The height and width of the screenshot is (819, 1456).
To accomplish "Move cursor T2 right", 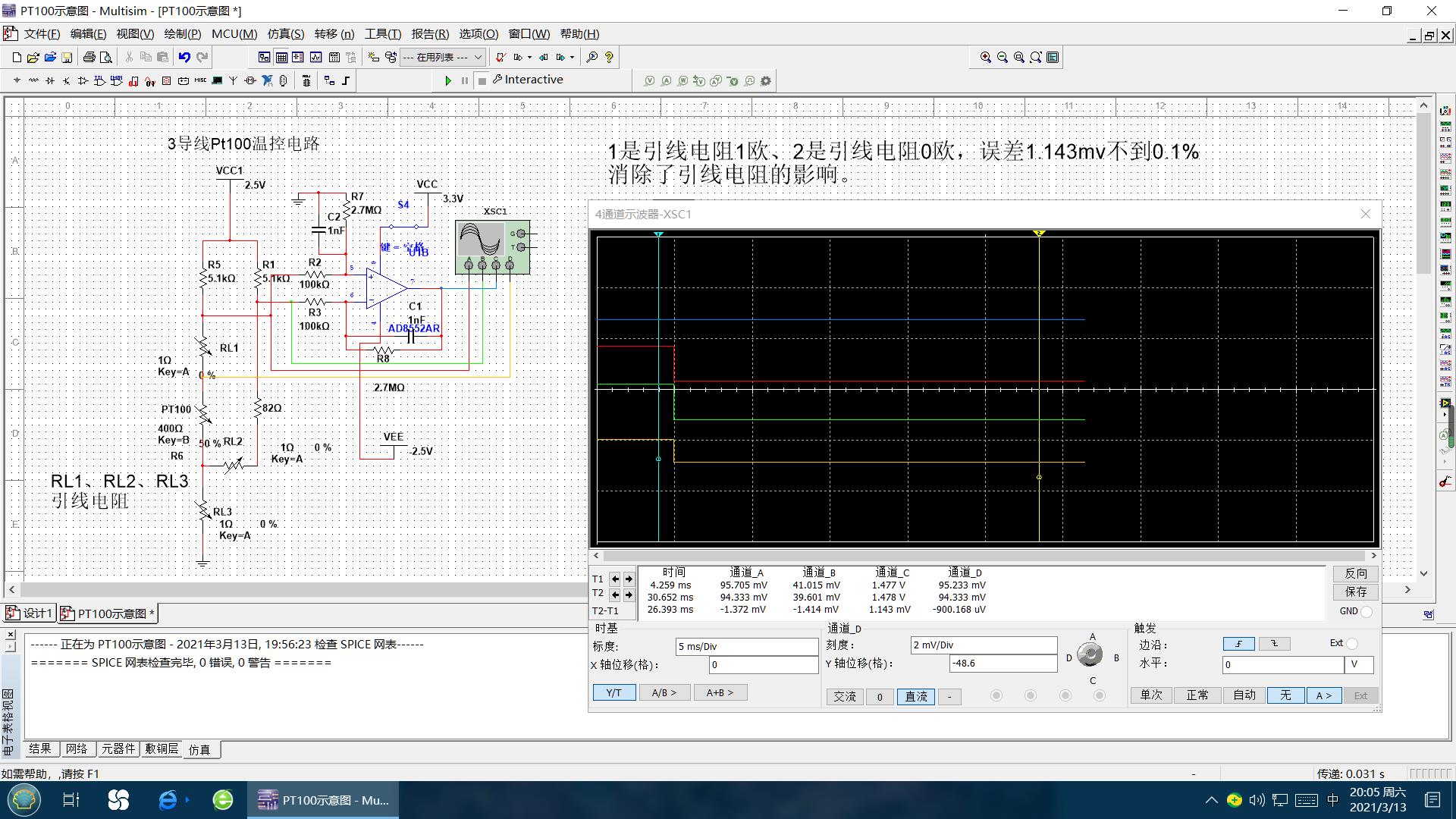I will coord(629,595).
